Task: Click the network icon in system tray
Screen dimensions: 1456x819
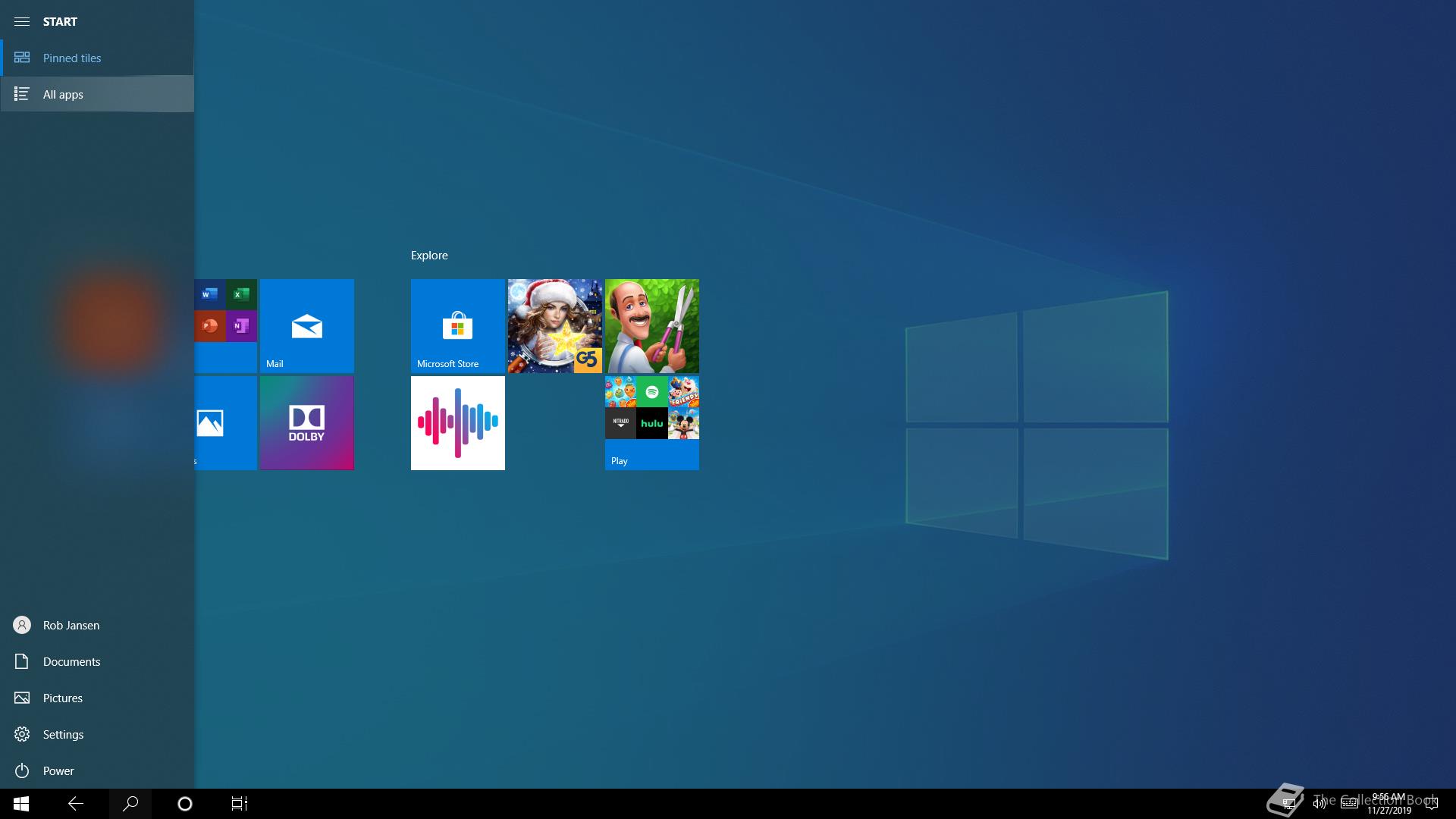Action: [x=1288, y=804]
